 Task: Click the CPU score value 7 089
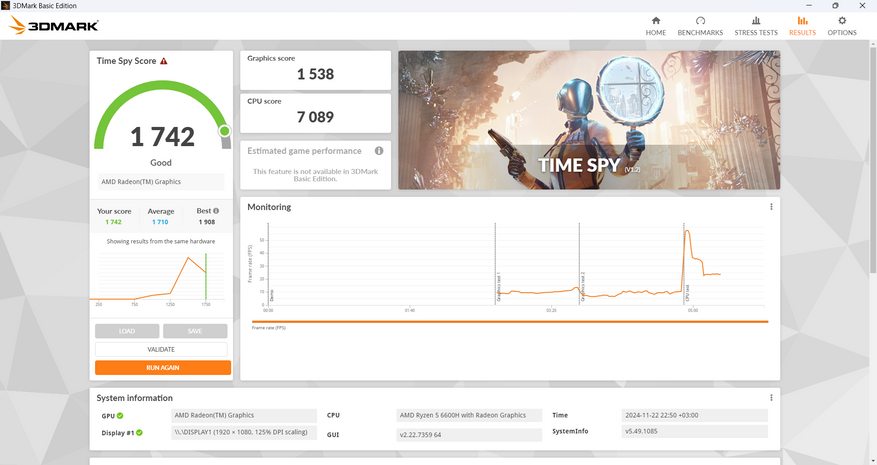tap(315, 117)
